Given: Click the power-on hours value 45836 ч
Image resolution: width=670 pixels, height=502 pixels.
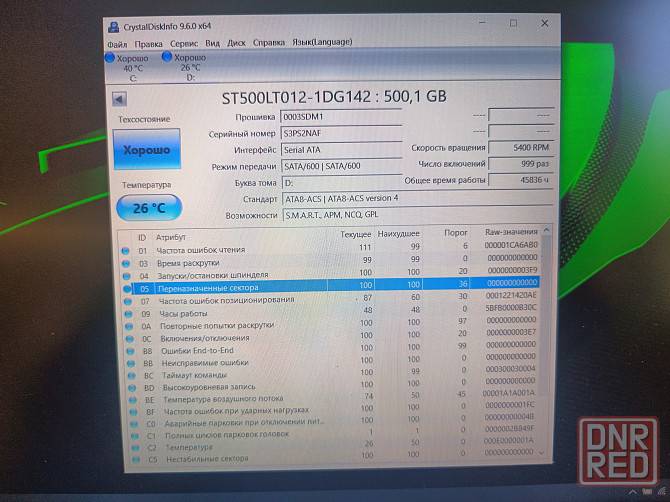Looking at the screenshot, I should [521, 180].
